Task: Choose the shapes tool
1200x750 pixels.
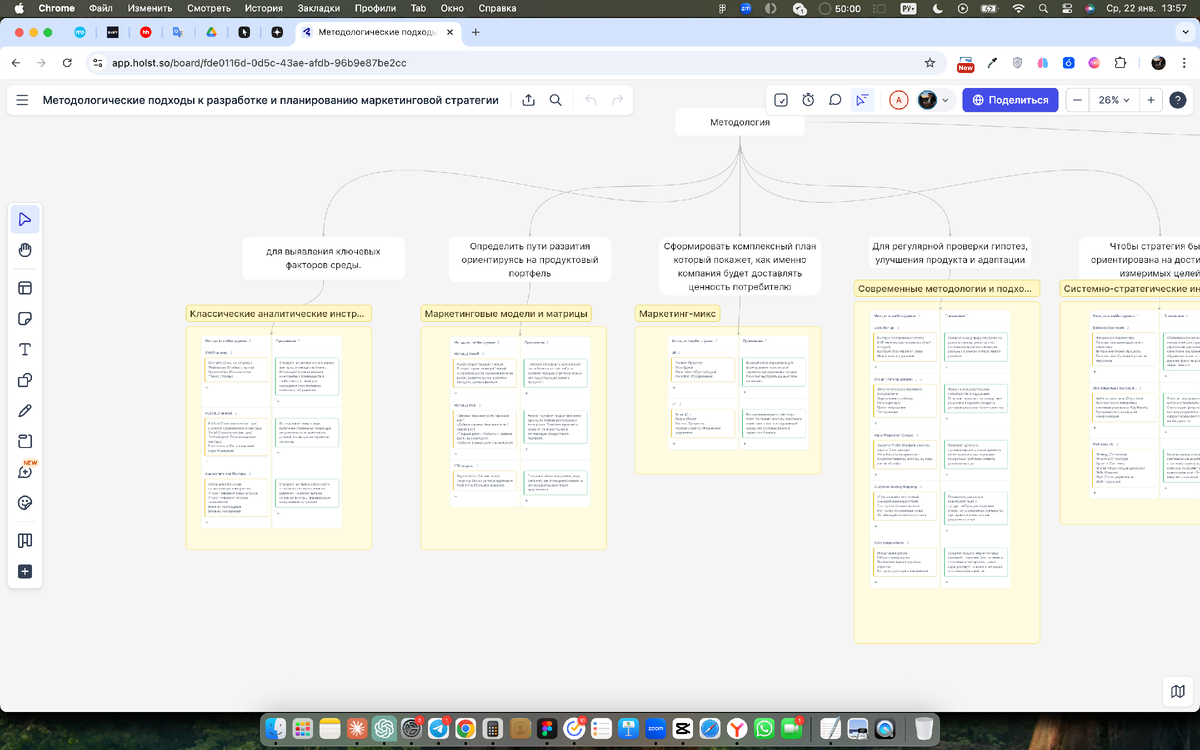Action: pyautogui.click(x=25, y=380)
